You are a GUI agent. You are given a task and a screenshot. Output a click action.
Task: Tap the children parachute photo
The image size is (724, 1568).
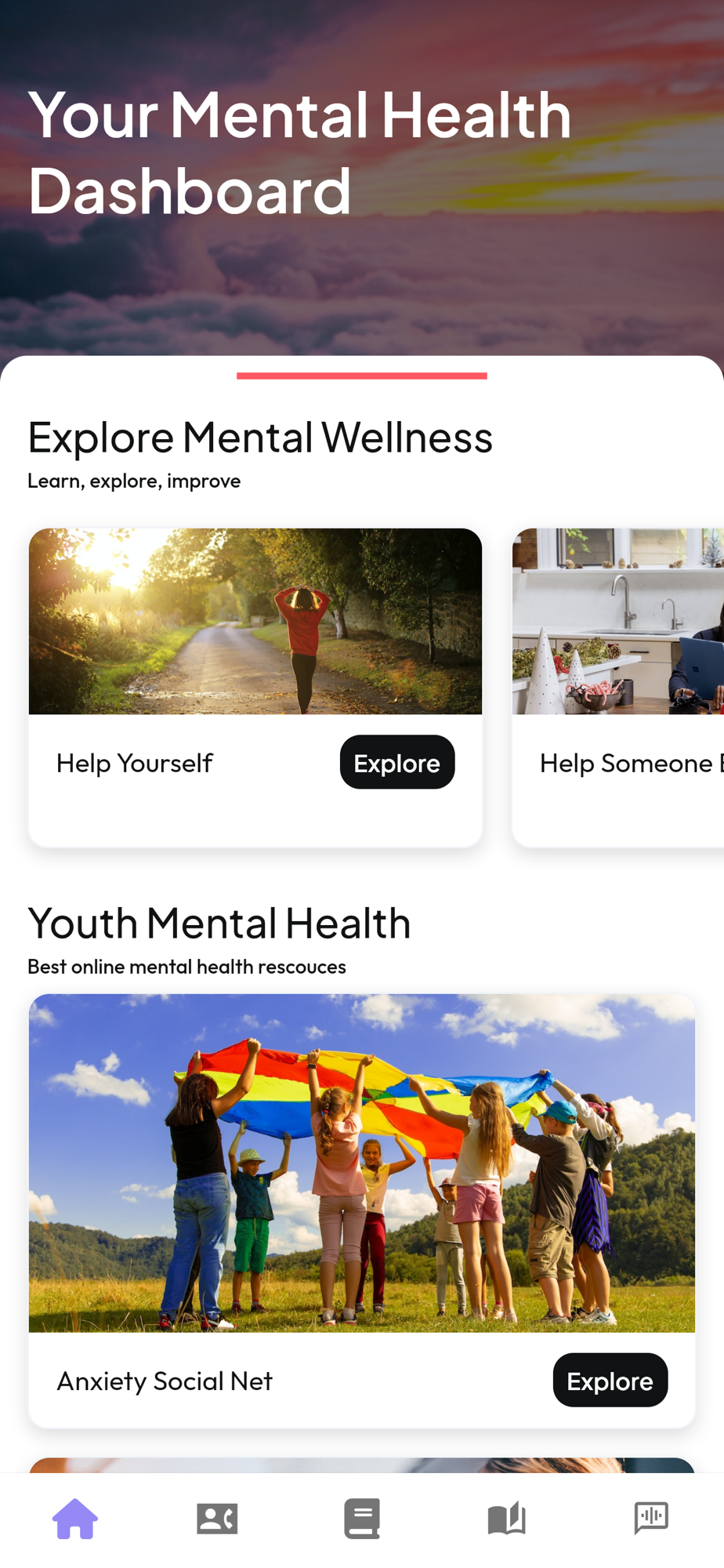tap(362, 1163)
